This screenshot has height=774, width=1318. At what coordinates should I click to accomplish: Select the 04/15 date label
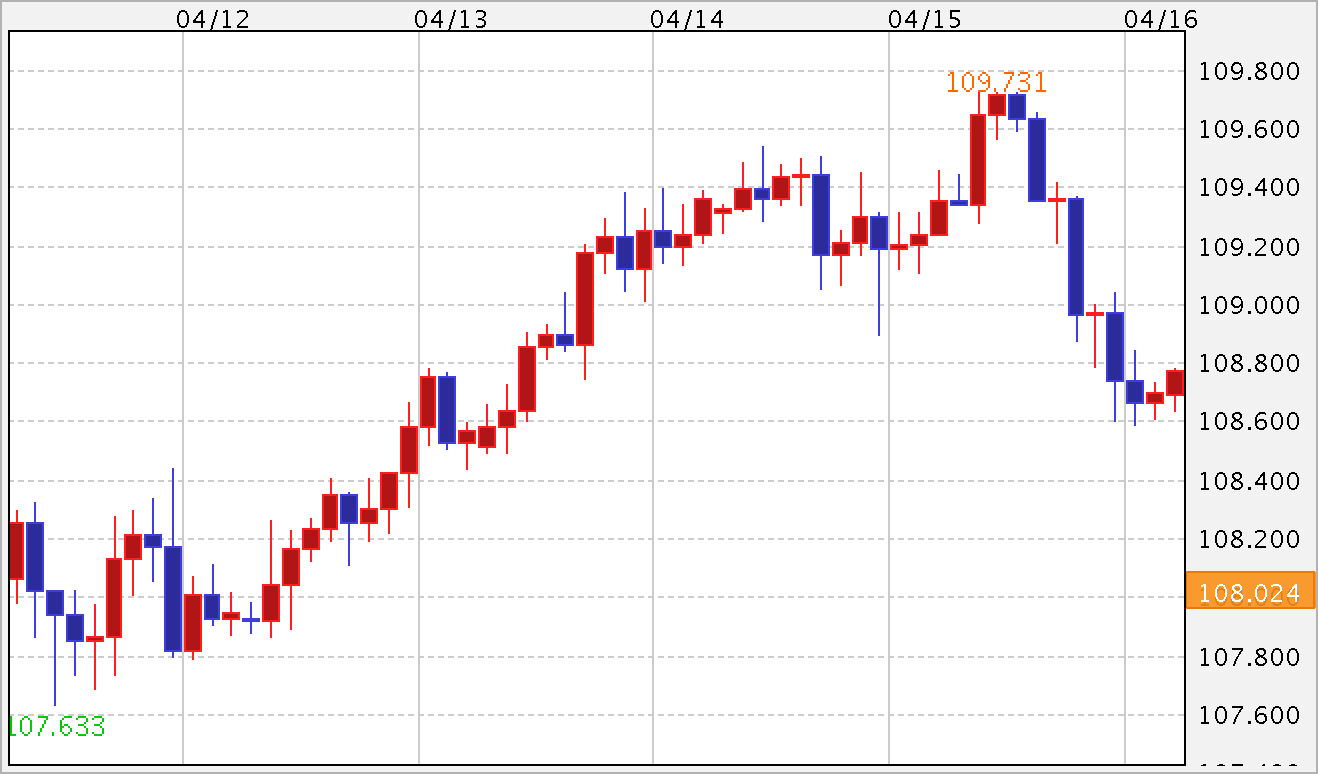924,18
